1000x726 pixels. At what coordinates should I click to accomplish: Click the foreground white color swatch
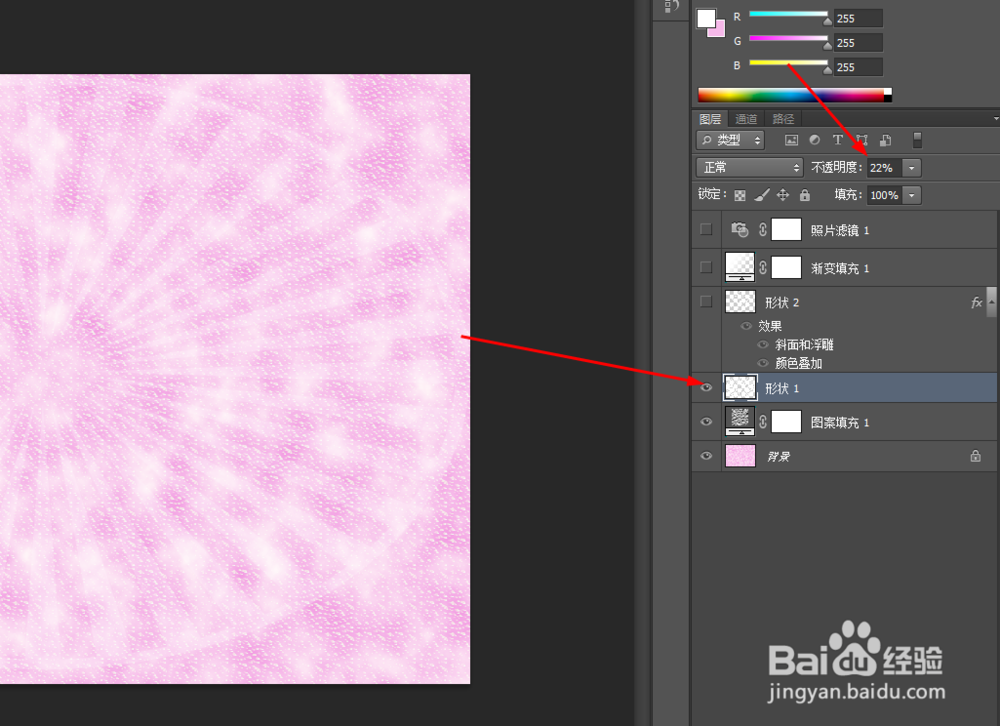pos(705,19)
